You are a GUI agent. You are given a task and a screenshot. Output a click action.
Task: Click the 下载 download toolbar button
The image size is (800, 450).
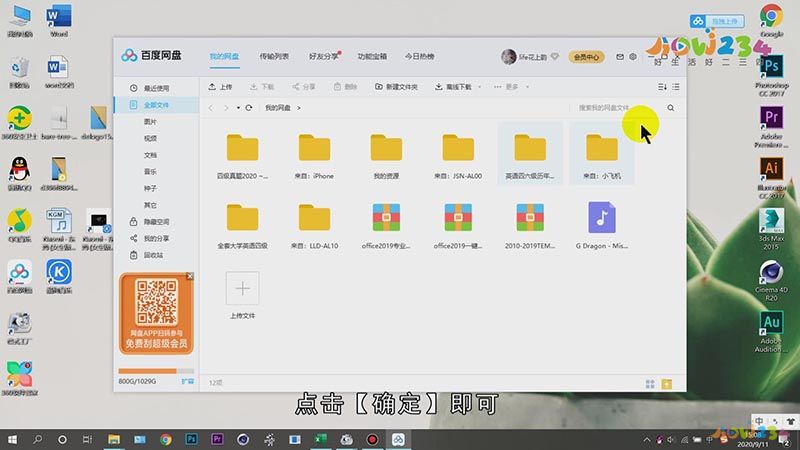pos(262,87)
